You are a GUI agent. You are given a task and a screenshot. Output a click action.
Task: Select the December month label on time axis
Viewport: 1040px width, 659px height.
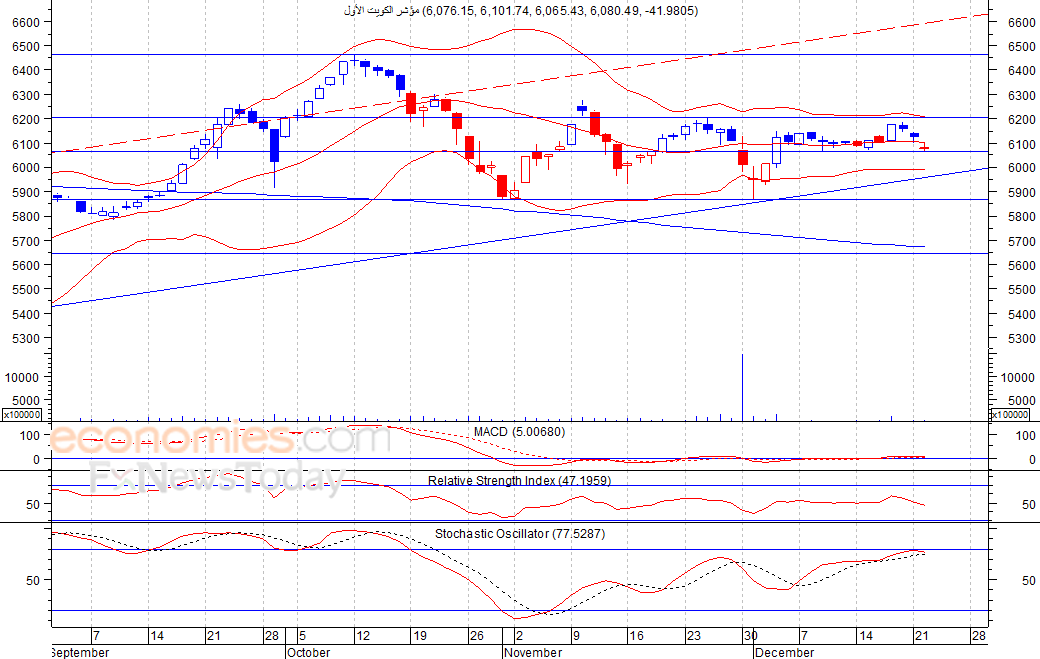(x=784, y=652)
